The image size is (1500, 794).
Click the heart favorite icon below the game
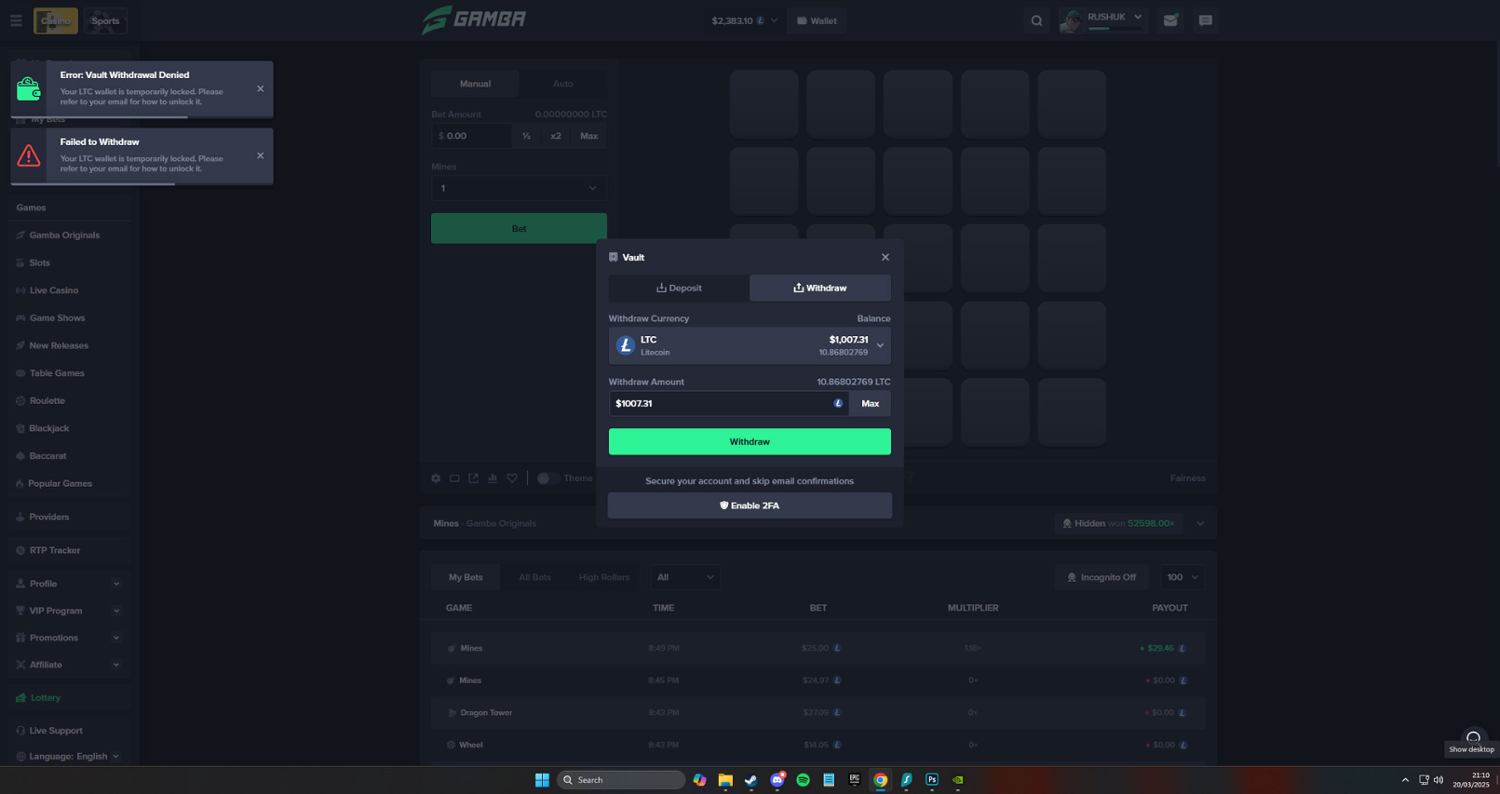512,478
